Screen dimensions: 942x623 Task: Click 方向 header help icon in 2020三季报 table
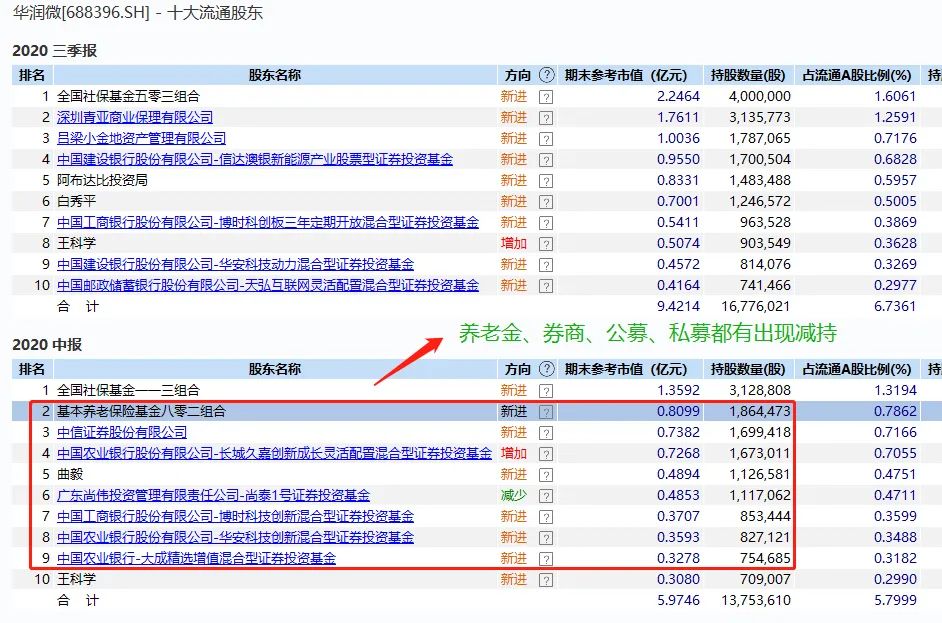tap(547, 75)
